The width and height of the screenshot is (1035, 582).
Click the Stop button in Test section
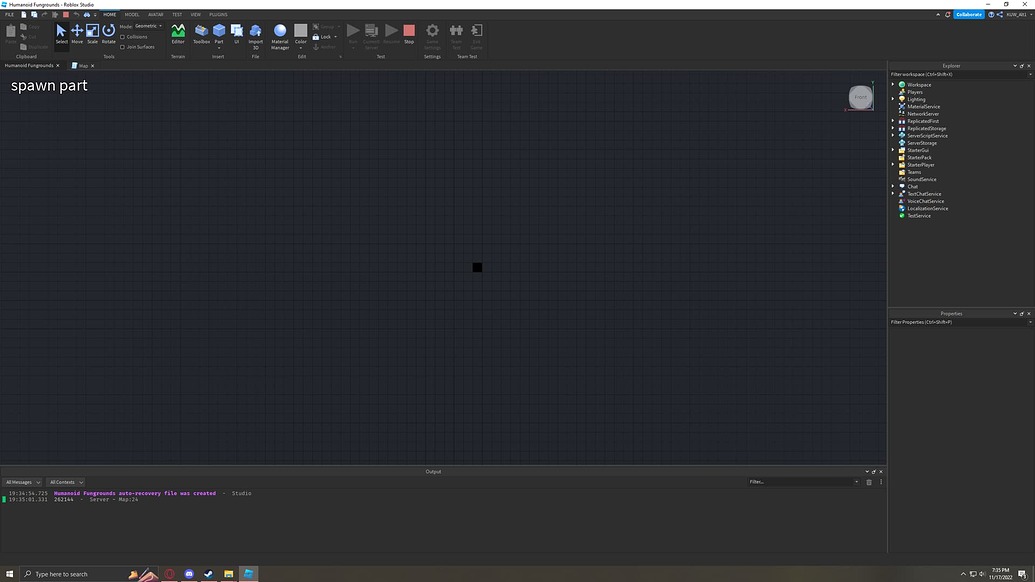[x=410, y=32]
